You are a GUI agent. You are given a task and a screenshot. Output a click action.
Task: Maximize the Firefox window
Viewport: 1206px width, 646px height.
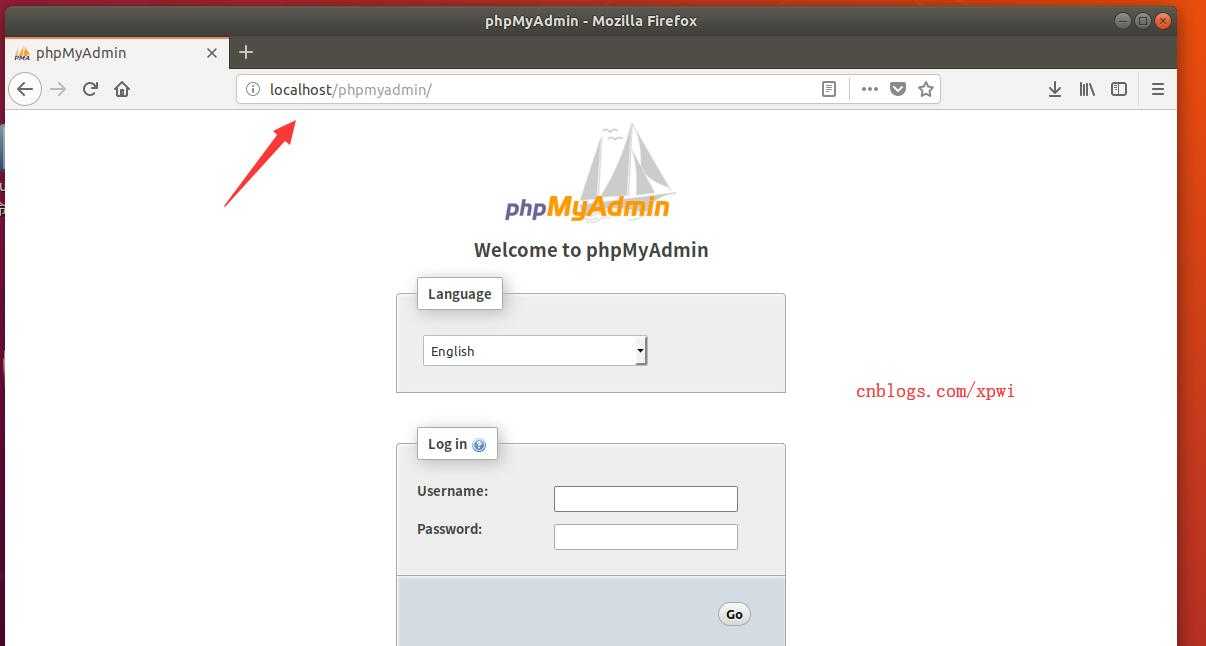coord(1142,20)
